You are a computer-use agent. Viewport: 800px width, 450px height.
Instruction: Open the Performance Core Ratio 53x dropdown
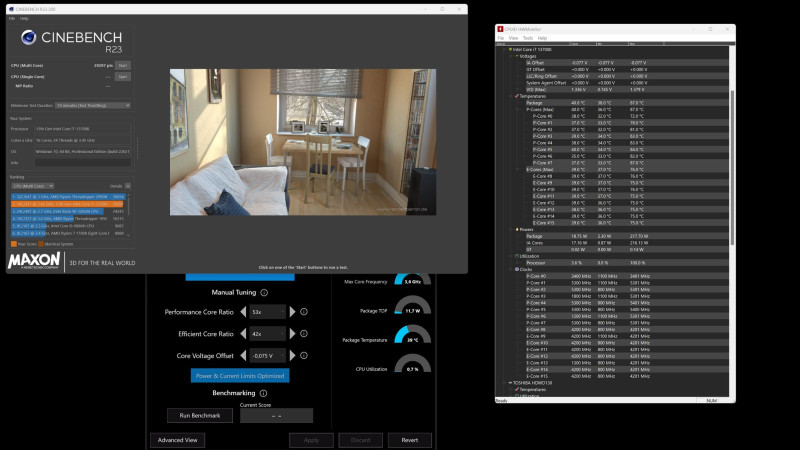pos(267,312)
